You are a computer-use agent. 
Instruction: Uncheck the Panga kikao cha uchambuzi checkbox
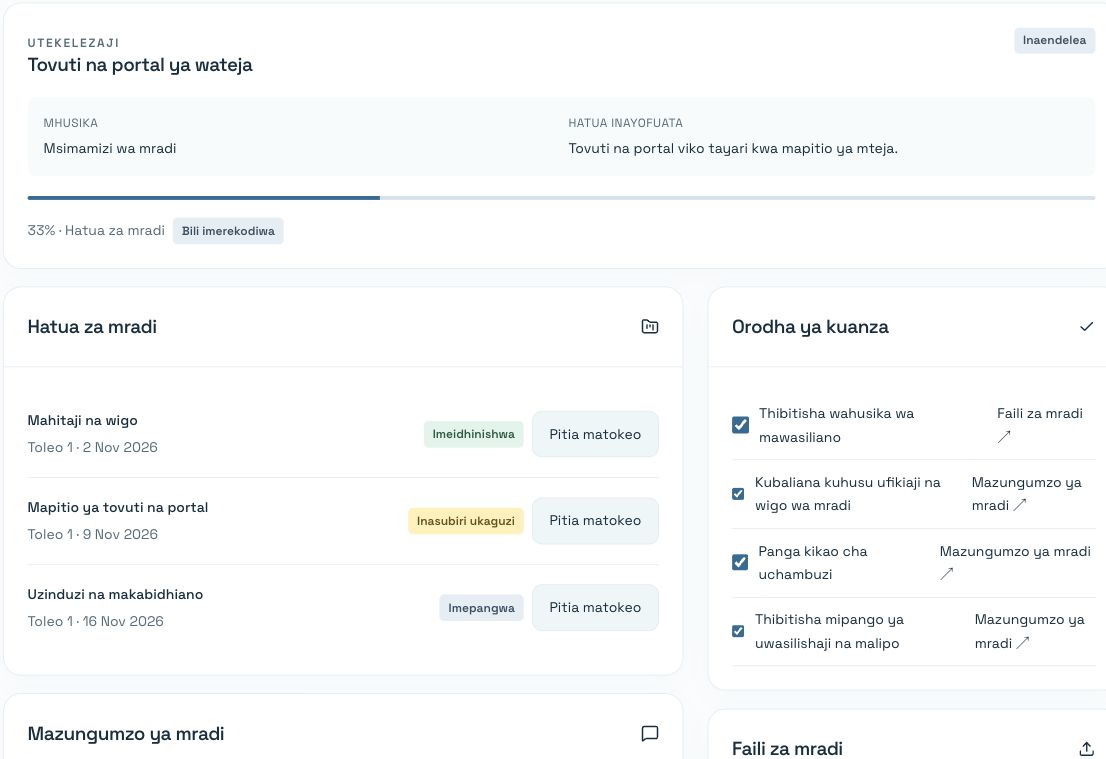click(x=740, y=562)
